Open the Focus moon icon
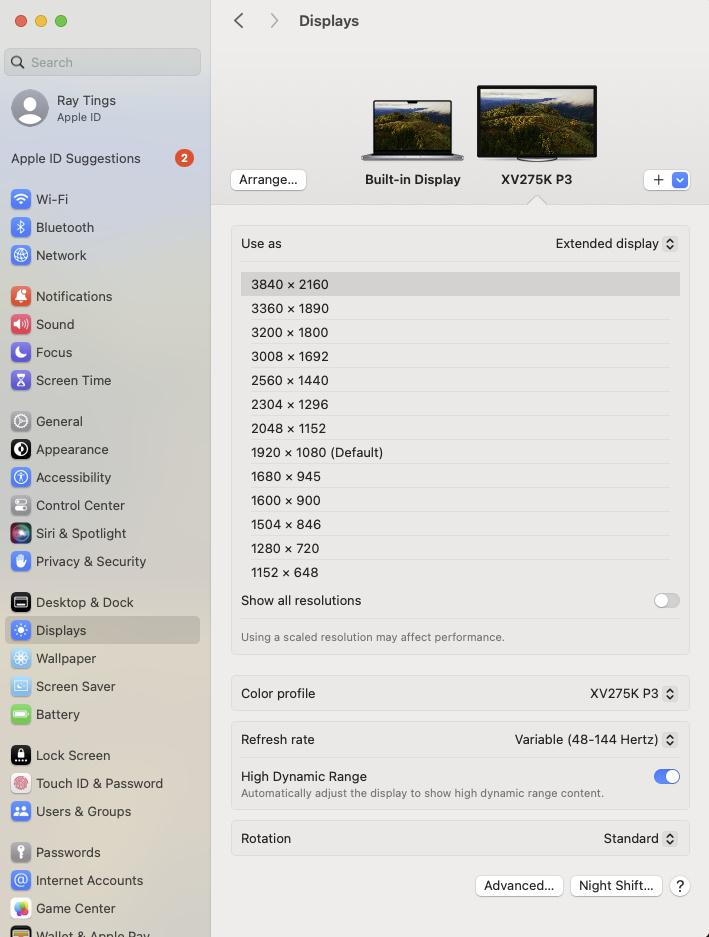Image resolution: width=709 pixels, height=937 pixels. click(21, 352)
